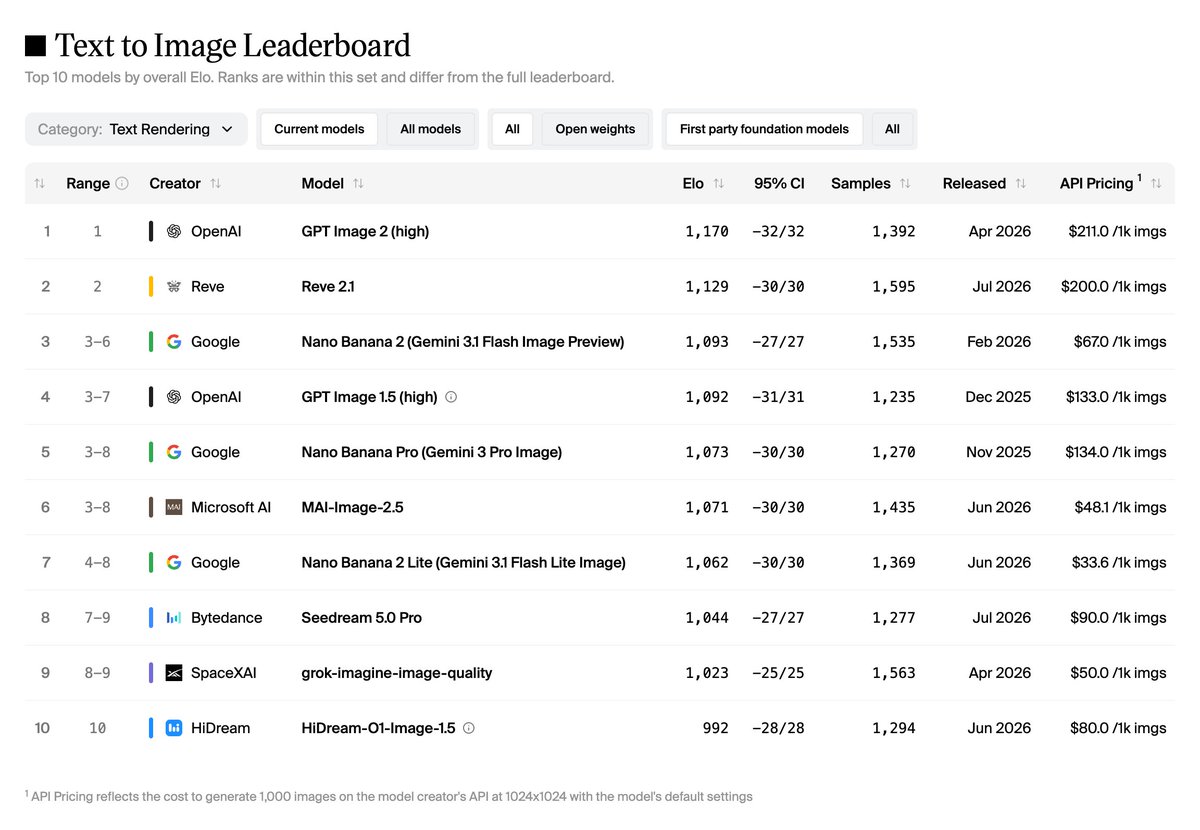Click confidence interval −32/32

(779, 231)
